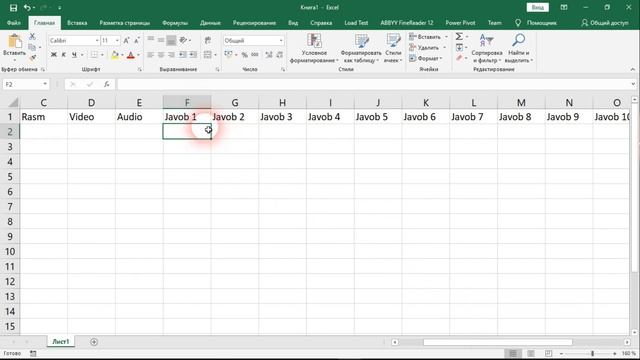Open Sort and Filter (Сортировка и фильтр)
640x360 pixels.
click(487, 48)
